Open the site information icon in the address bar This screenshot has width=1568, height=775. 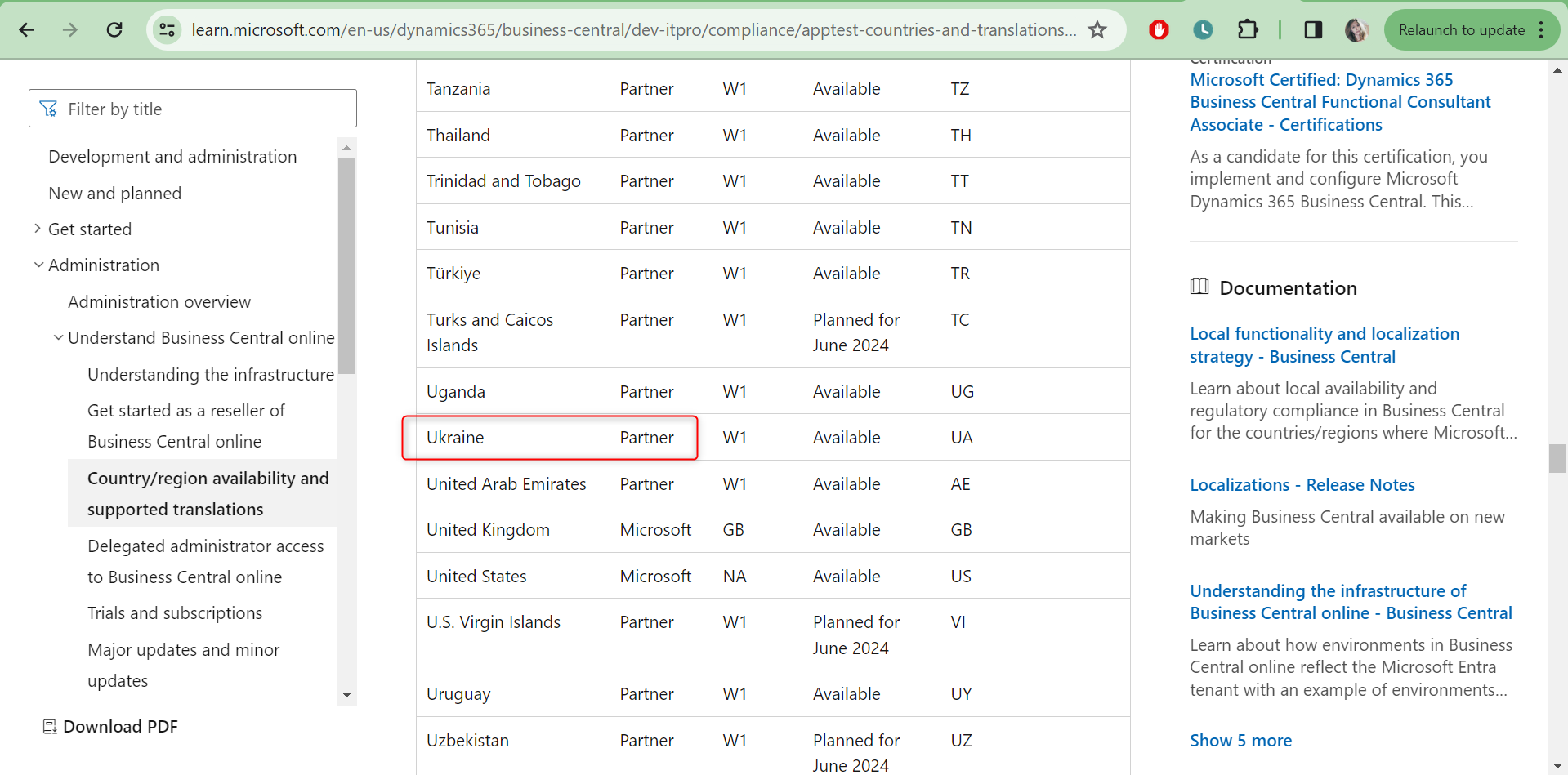pos(167,30)
